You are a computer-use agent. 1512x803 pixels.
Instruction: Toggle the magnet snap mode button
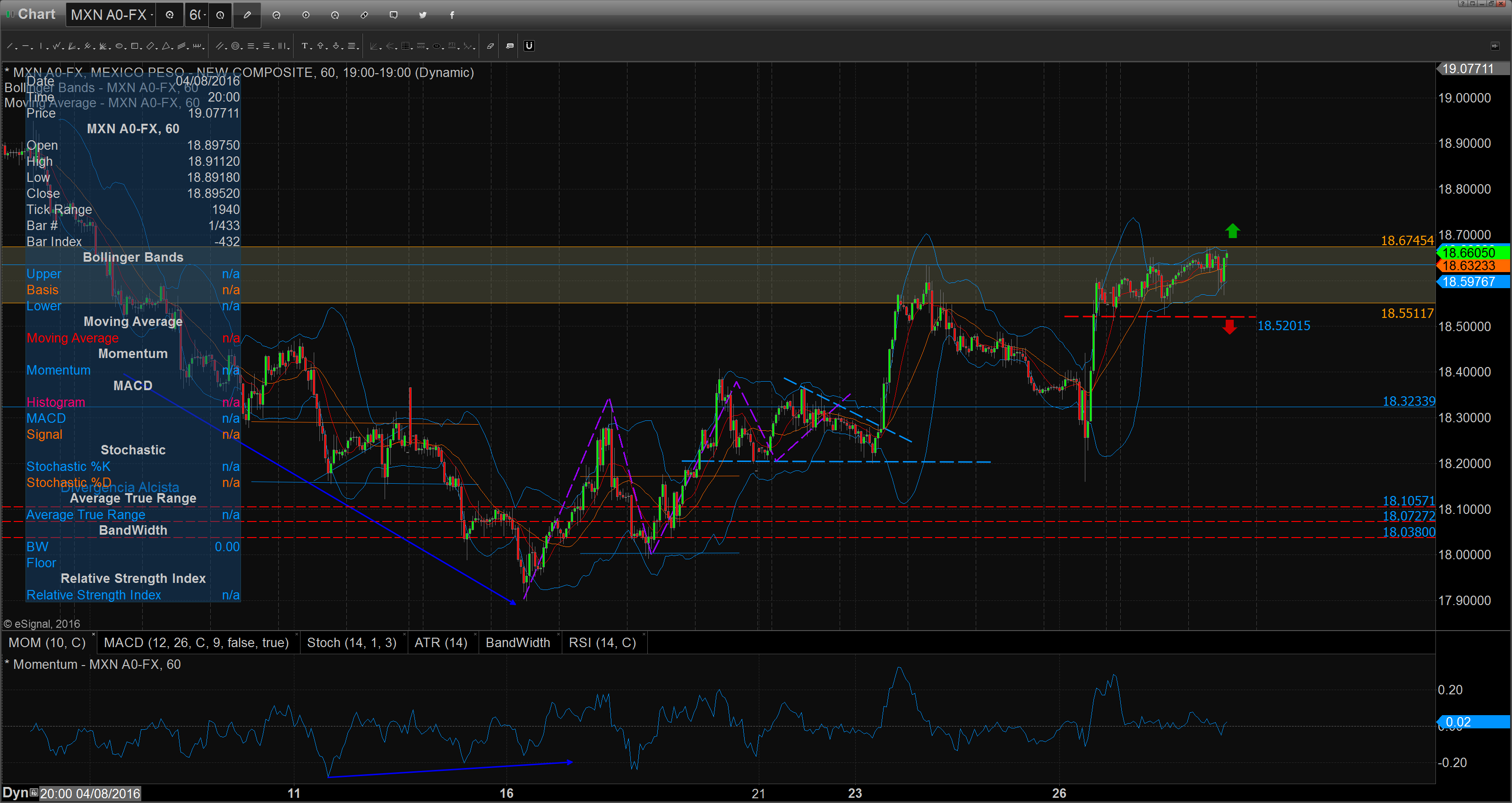click(529, 46)
